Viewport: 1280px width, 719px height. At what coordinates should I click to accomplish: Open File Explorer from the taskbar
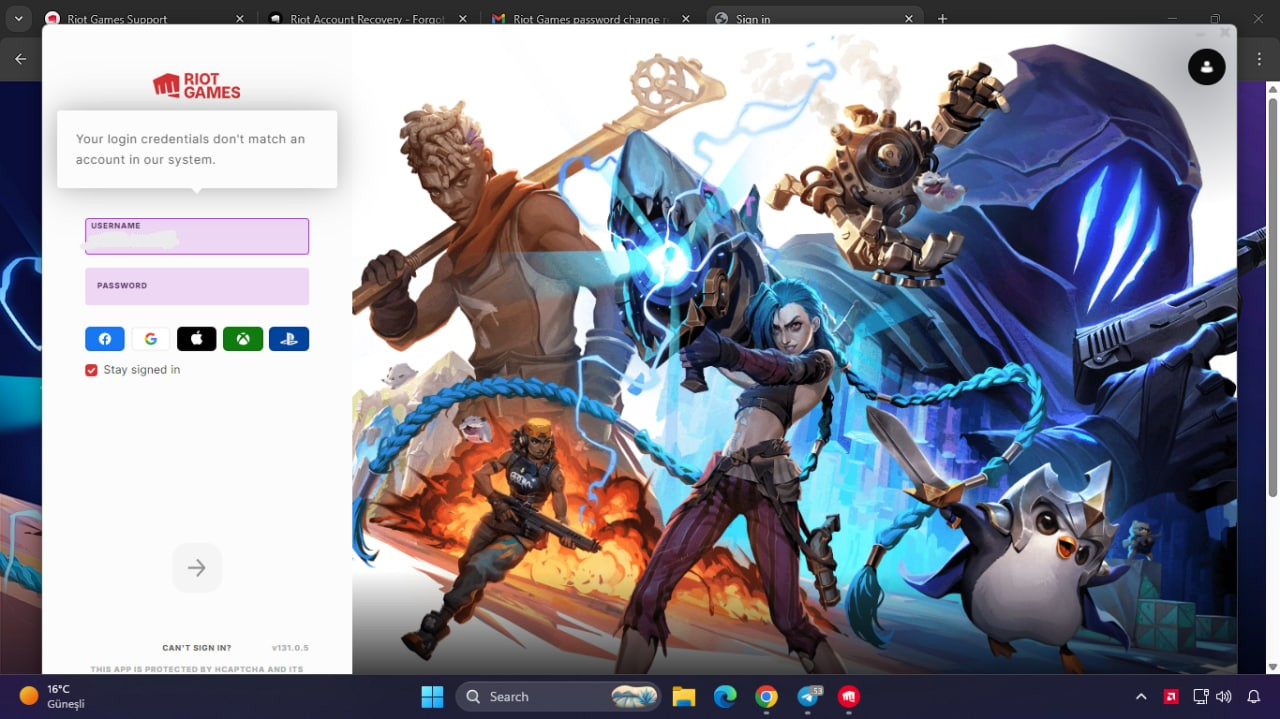coord(684,697)
